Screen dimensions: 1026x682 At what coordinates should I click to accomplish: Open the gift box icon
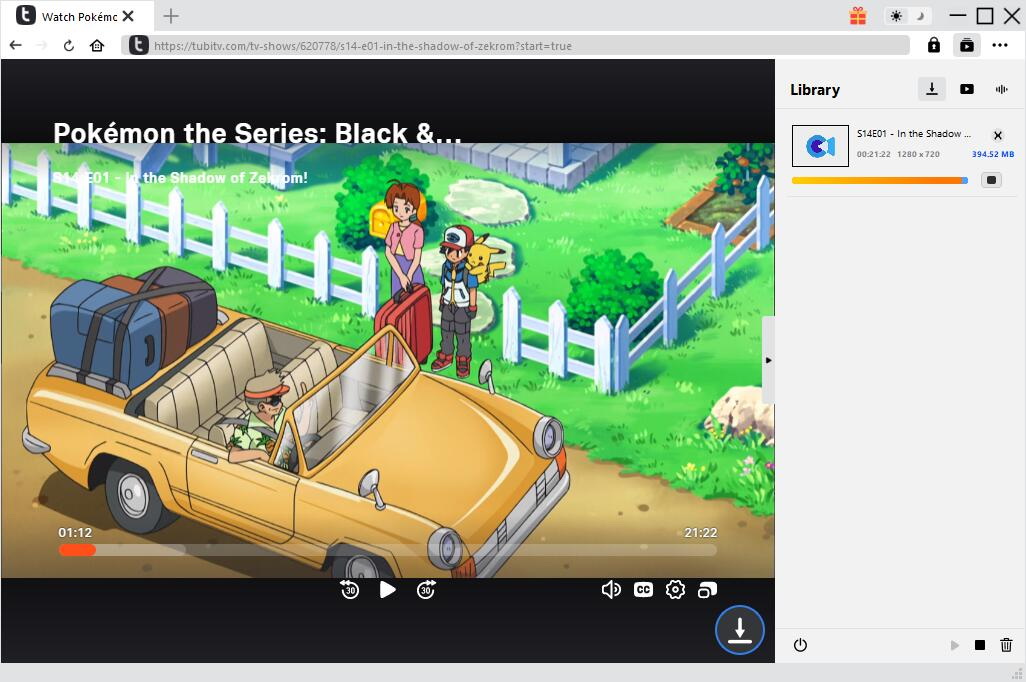coord(858,16)
